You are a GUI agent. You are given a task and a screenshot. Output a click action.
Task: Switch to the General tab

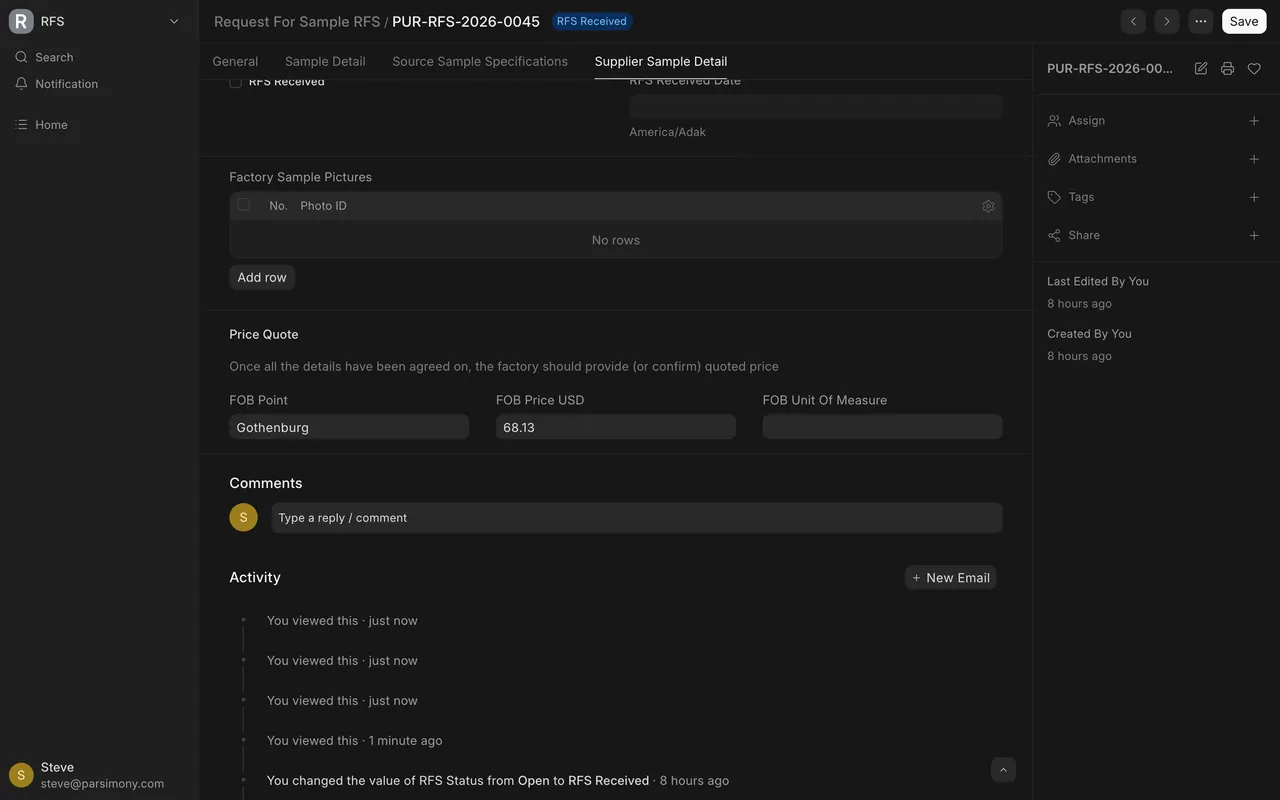pos(235,61)
